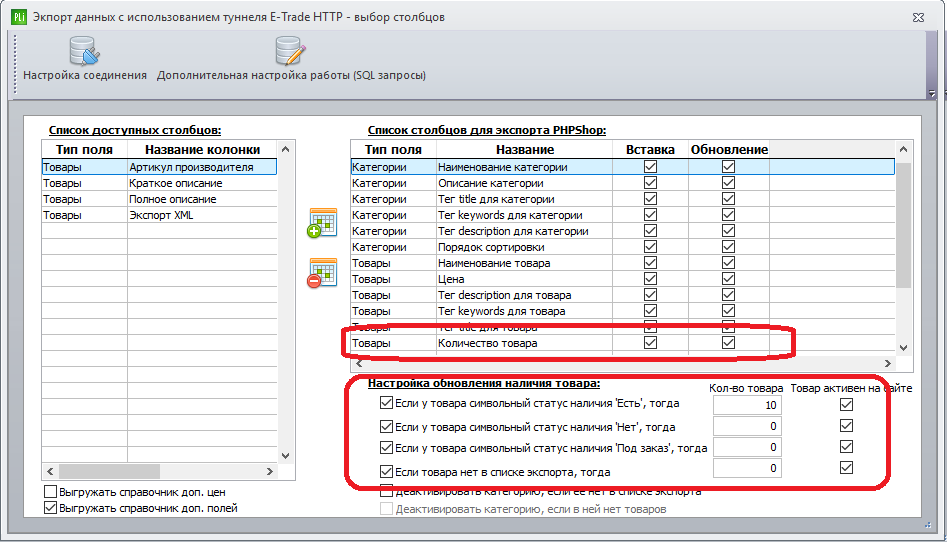Toggle Обновление for Описание категории
This screenshot has height=542, width=947.
tap(728, 183)
